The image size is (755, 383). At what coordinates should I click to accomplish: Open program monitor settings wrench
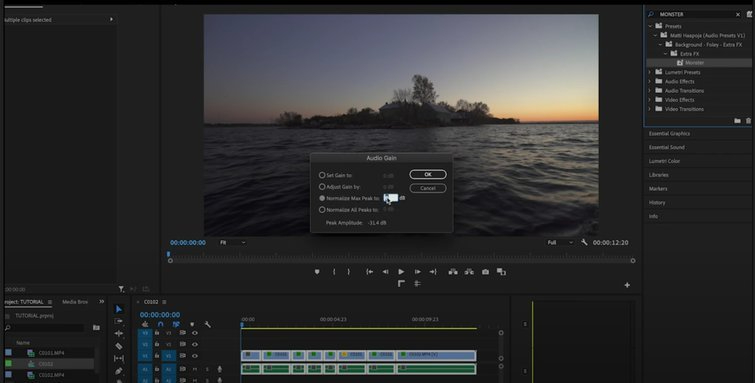(x=584, y=242)
